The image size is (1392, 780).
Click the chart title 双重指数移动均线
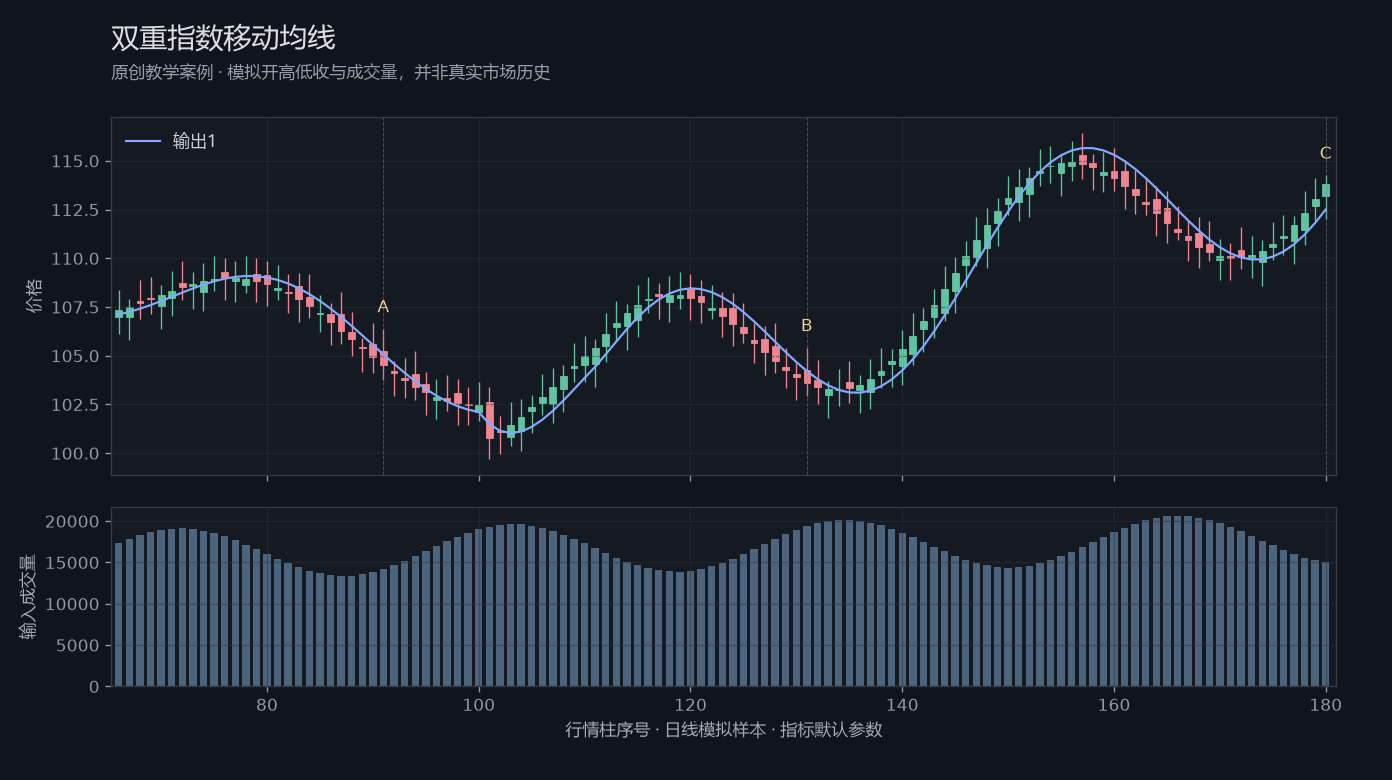point(223,38)
